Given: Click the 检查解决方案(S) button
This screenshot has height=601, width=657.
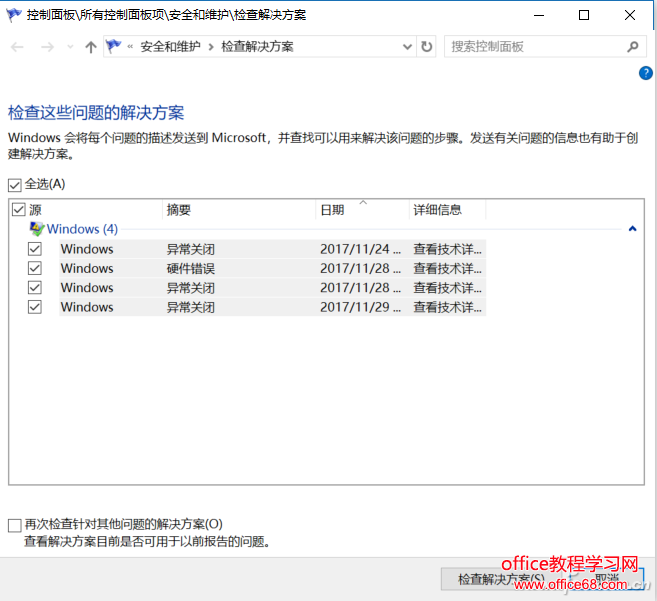Looking at the screenshot, I should pyautogui.click(x=502, y=579).
